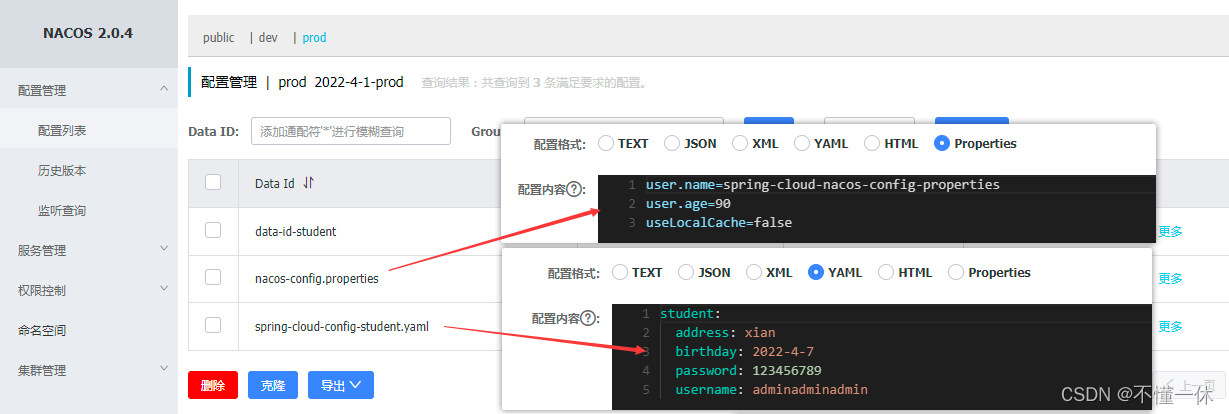
Task: Click the username: adminadminadmin YAML line
Action: coord(771,389)
